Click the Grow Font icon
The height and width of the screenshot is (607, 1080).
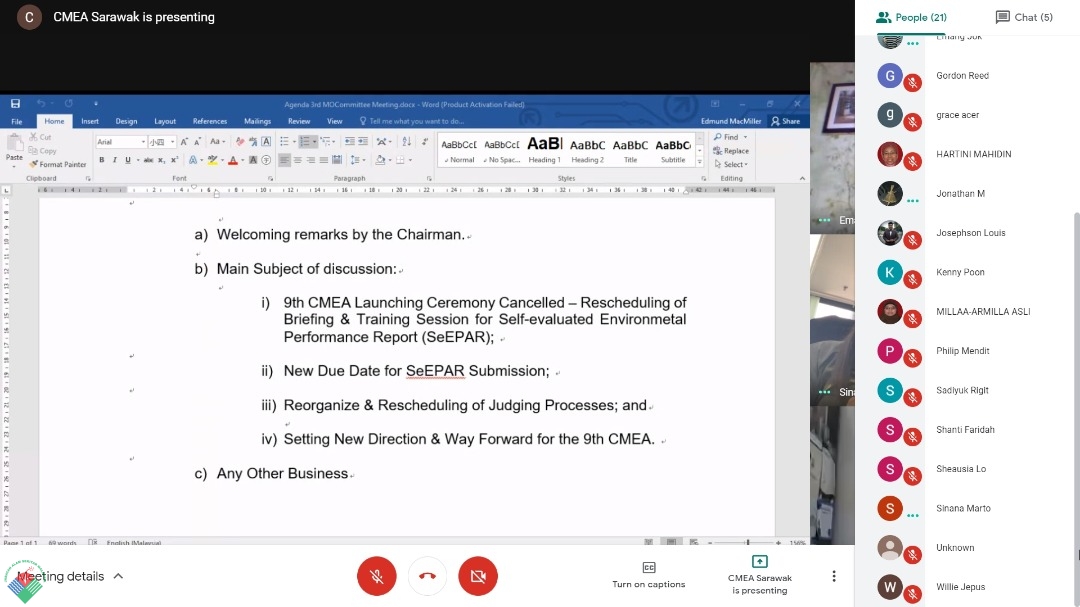point(184,141)
